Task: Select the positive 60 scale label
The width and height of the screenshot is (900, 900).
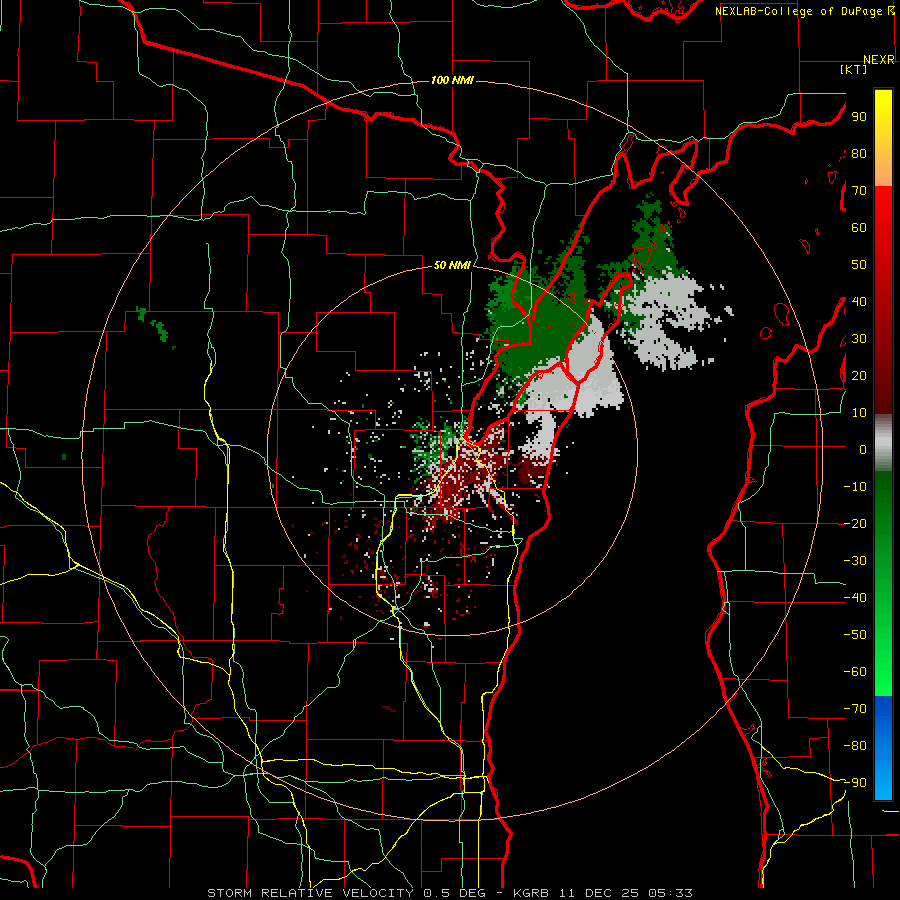Action: (x=859, y=228)
